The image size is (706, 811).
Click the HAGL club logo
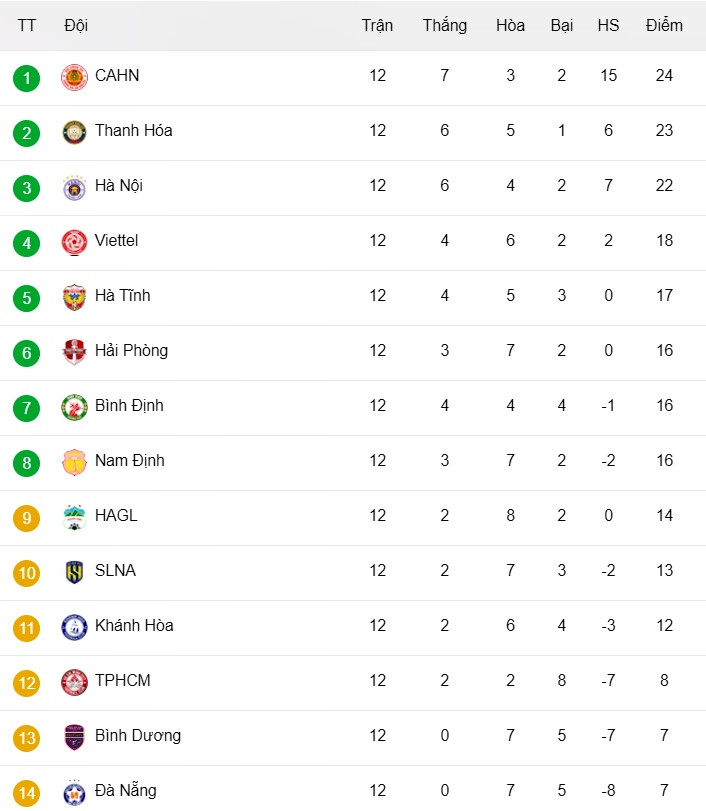pos(74,517)
